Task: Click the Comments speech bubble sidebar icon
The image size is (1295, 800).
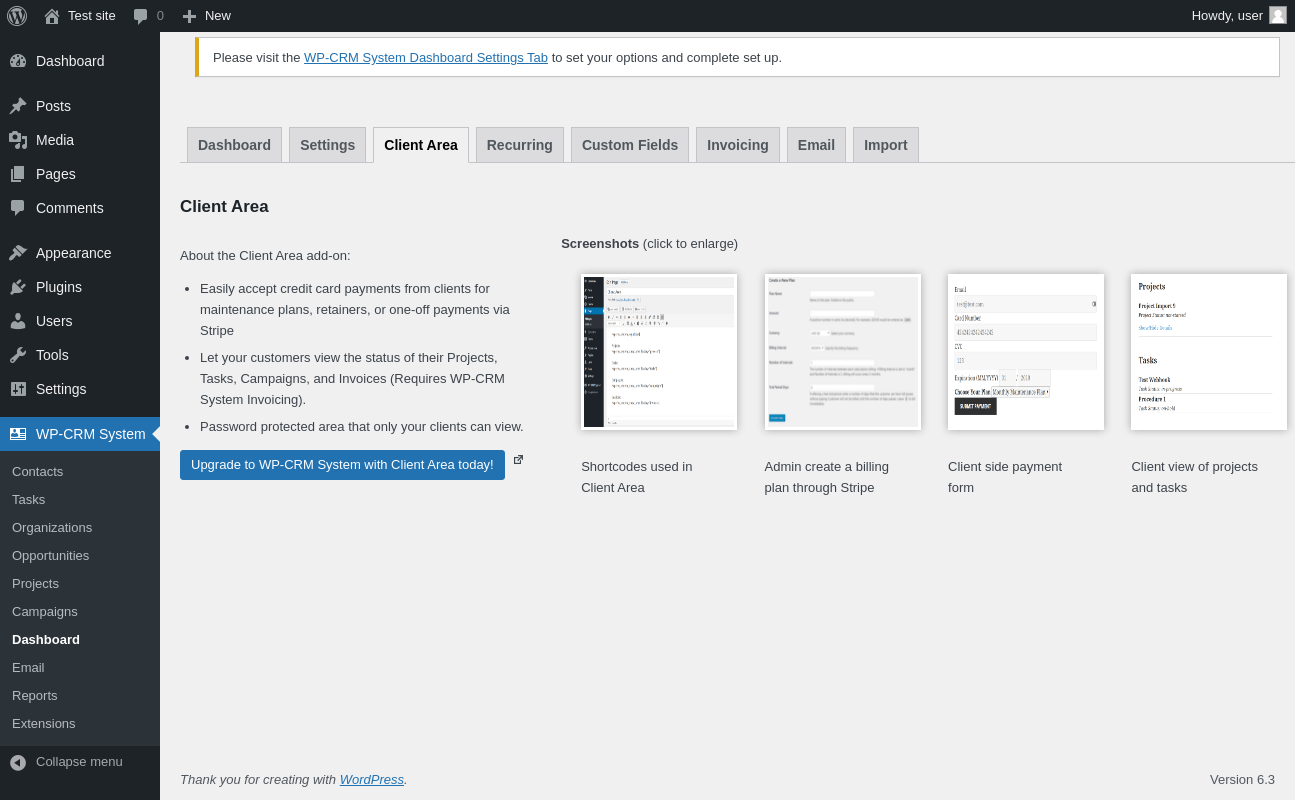Action: [18, 208]
